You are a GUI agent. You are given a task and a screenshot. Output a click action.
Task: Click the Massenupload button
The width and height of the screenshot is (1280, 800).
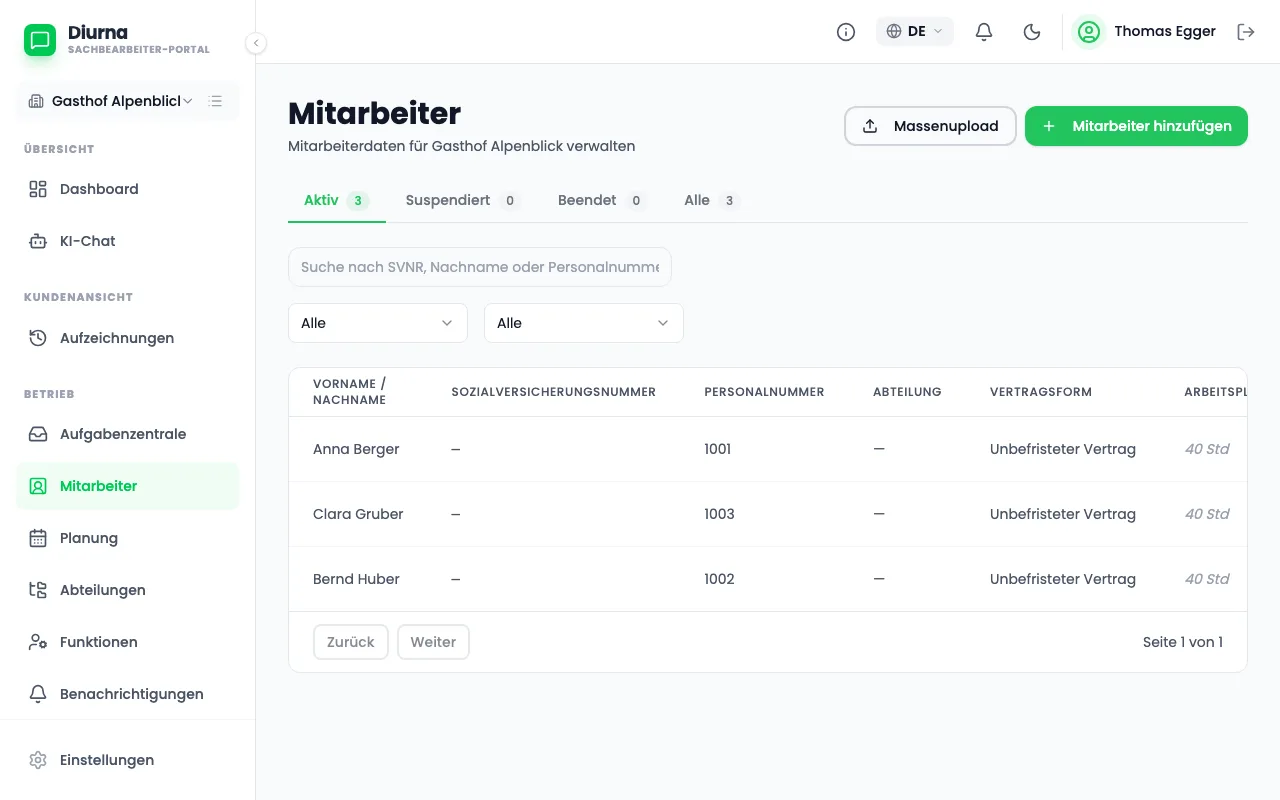[930, 126]
